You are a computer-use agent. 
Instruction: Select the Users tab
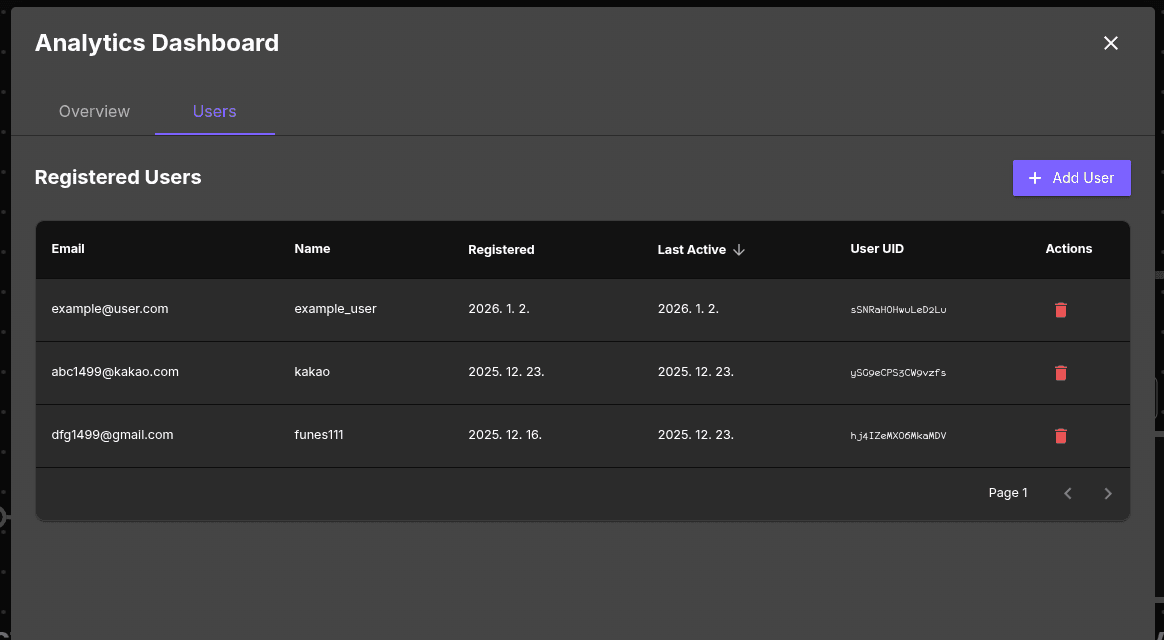point(214,111)
